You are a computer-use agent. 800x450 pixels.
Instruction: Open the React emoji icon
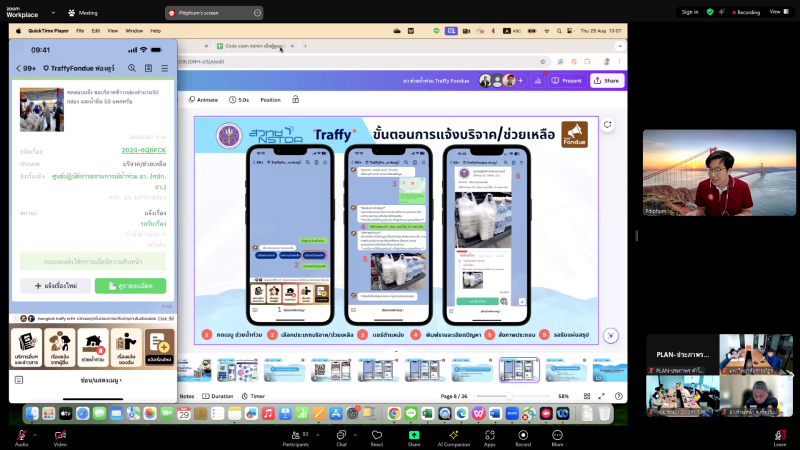tap(377, 433)
